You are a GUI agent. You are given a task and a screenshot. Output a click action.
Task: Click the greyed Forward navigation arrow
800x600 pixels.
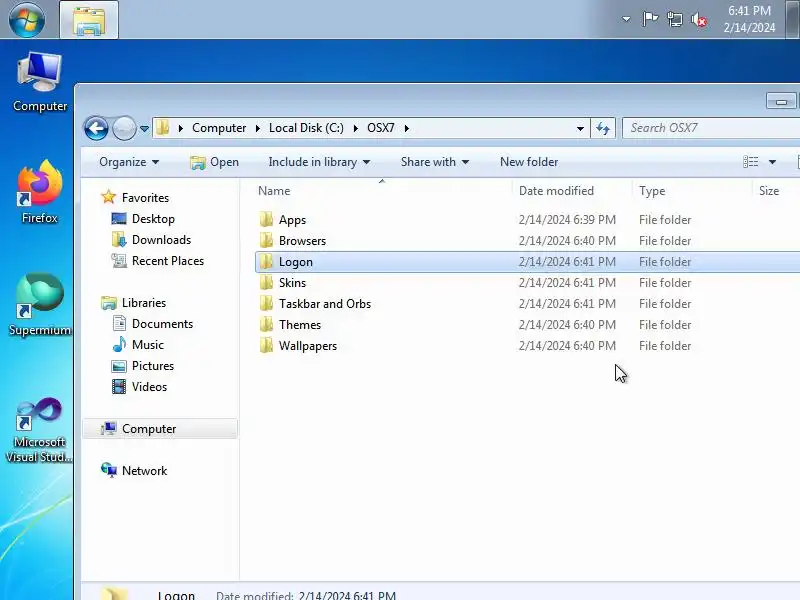tap(124, 128)
